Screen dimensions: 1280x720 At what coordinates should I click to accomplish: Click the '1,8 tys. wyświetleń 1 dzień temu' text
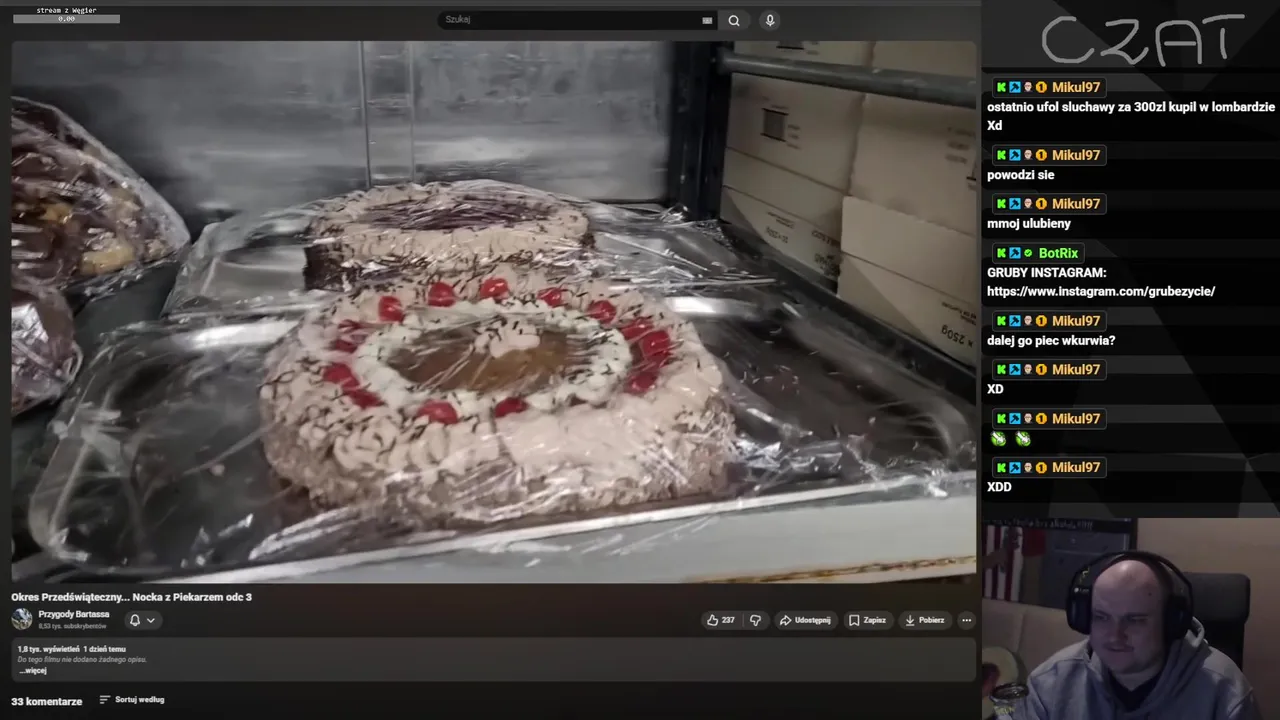click(72, 649)
